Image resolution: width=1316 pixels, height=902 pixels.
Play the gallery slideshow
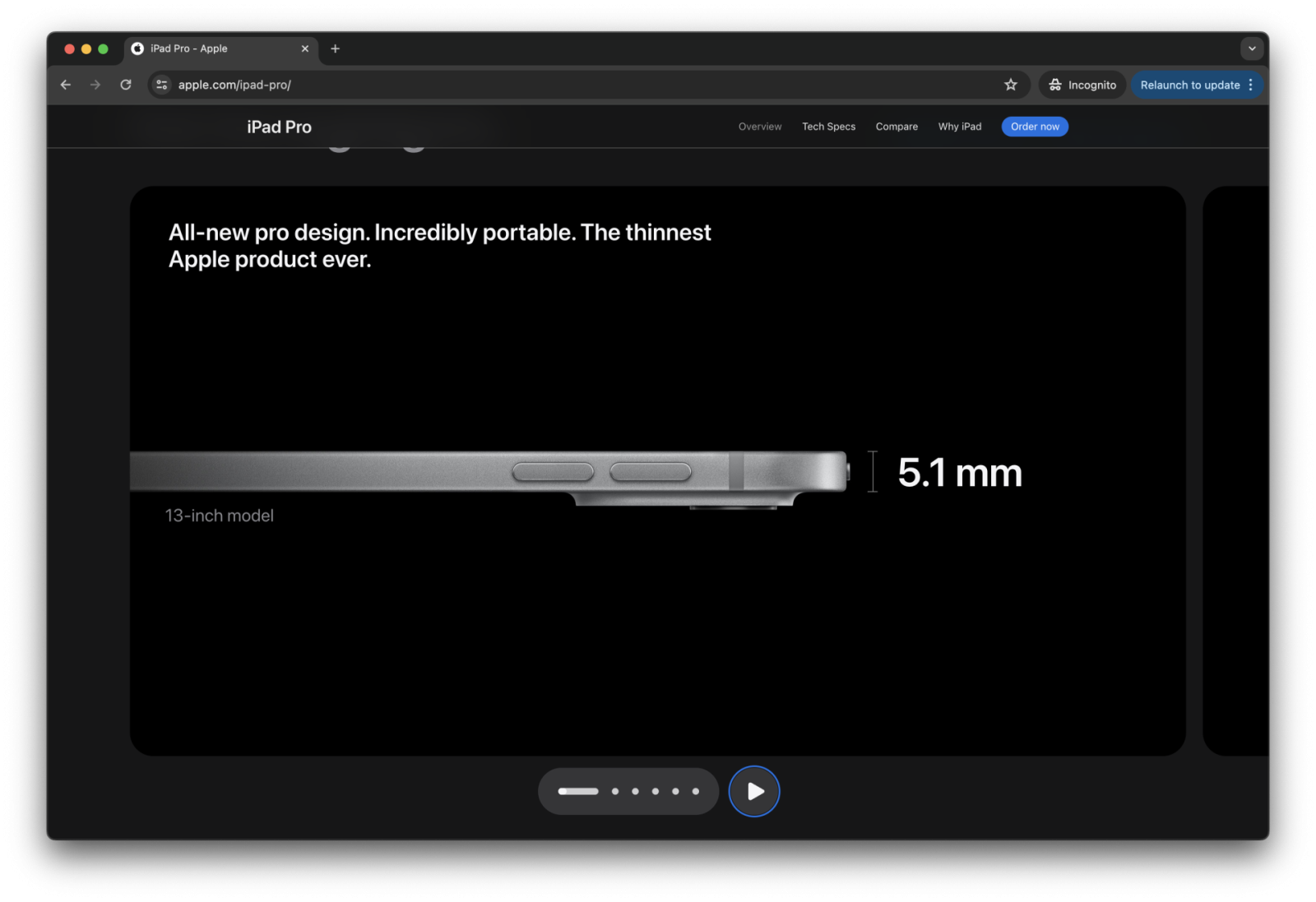[754, 791]
